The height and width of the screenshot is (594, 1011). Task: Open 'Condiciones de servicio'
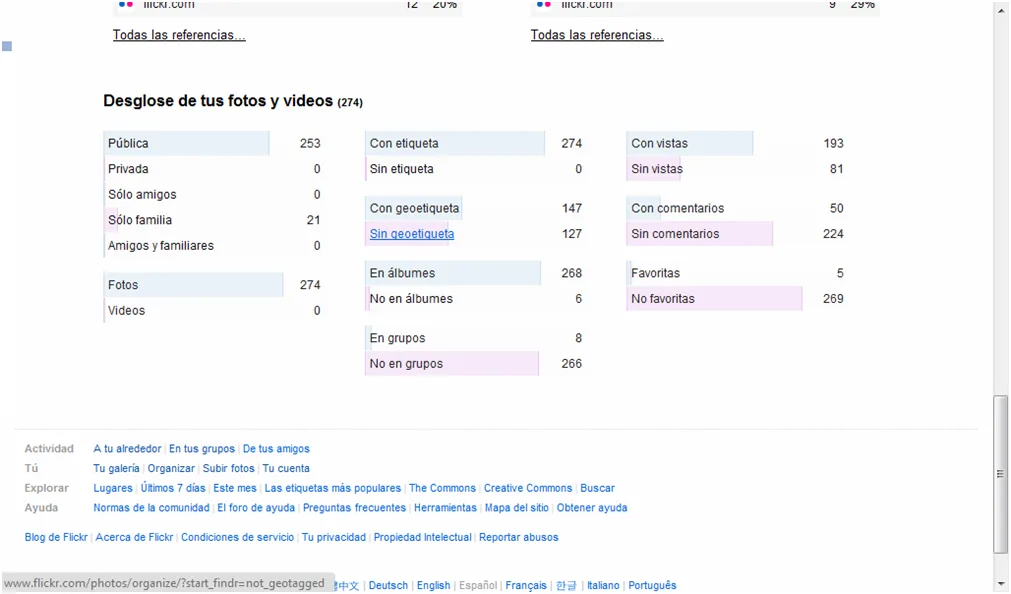coord(237,537)
